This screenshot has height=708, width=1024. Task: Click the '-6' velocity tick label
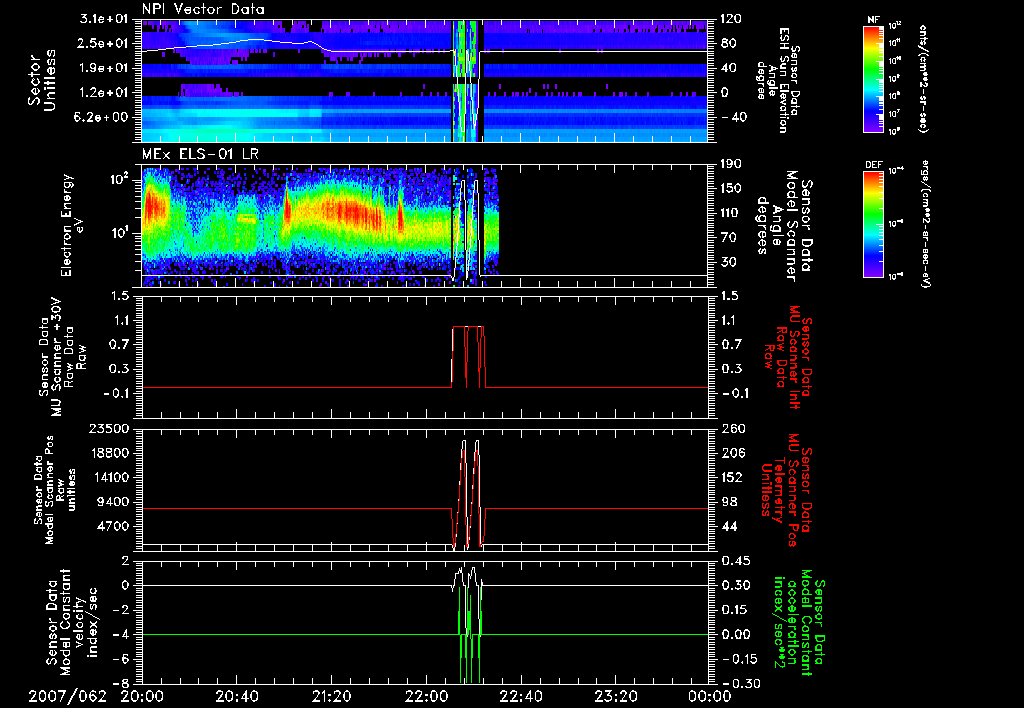[x=123, y=659]
